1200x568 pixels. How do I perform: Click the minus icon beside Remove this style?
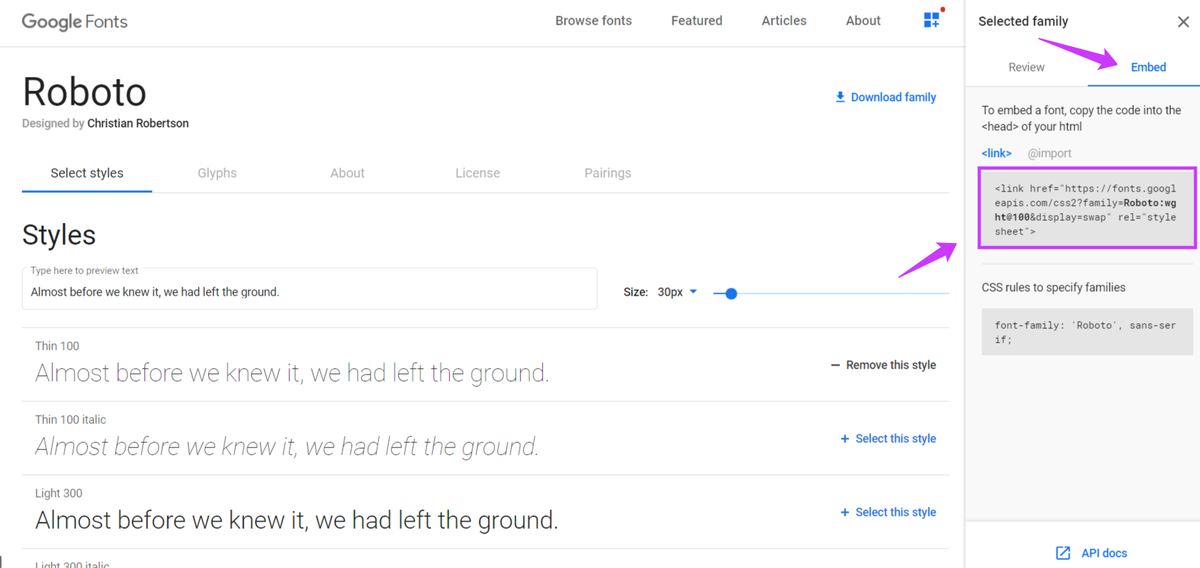tap(835, 365)
